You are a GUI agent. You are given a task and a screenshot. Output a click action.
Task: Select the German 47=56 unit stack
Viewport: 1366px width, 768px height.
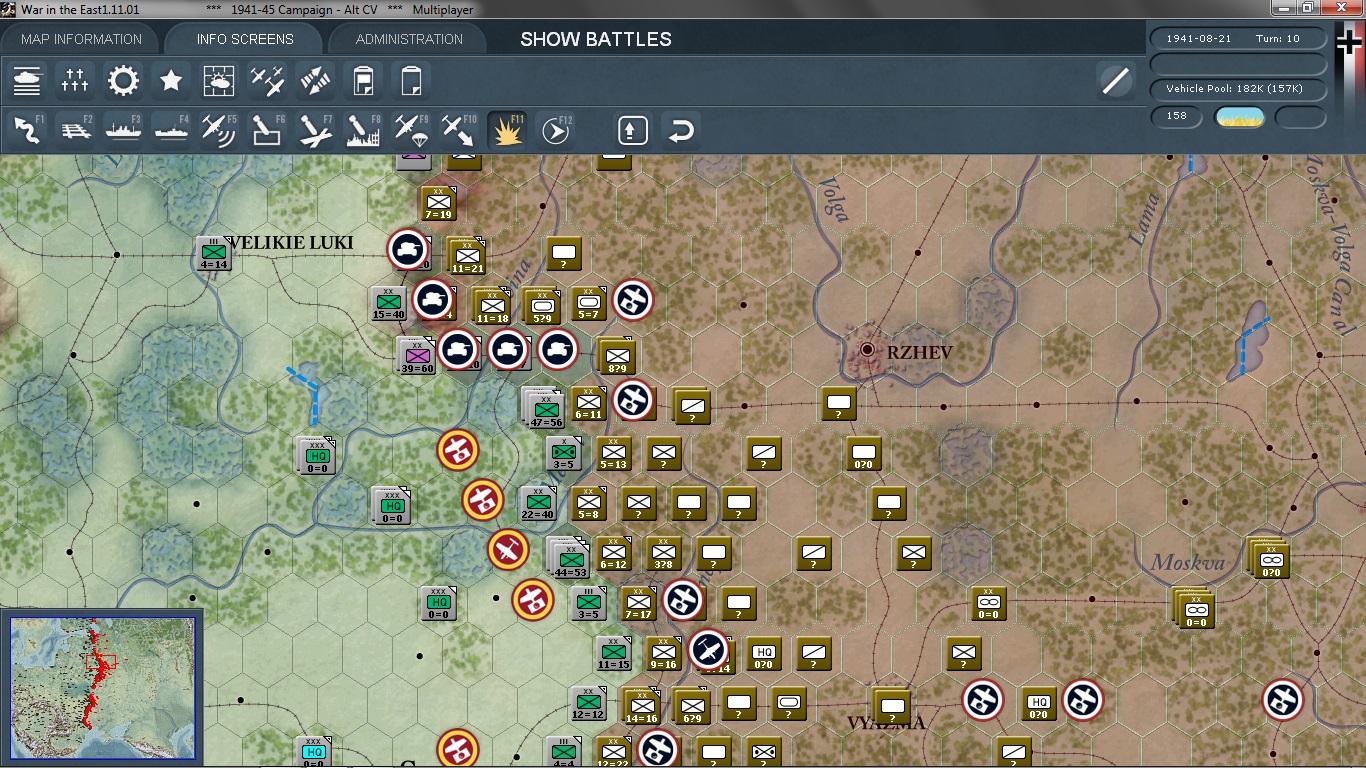point(545,407)
